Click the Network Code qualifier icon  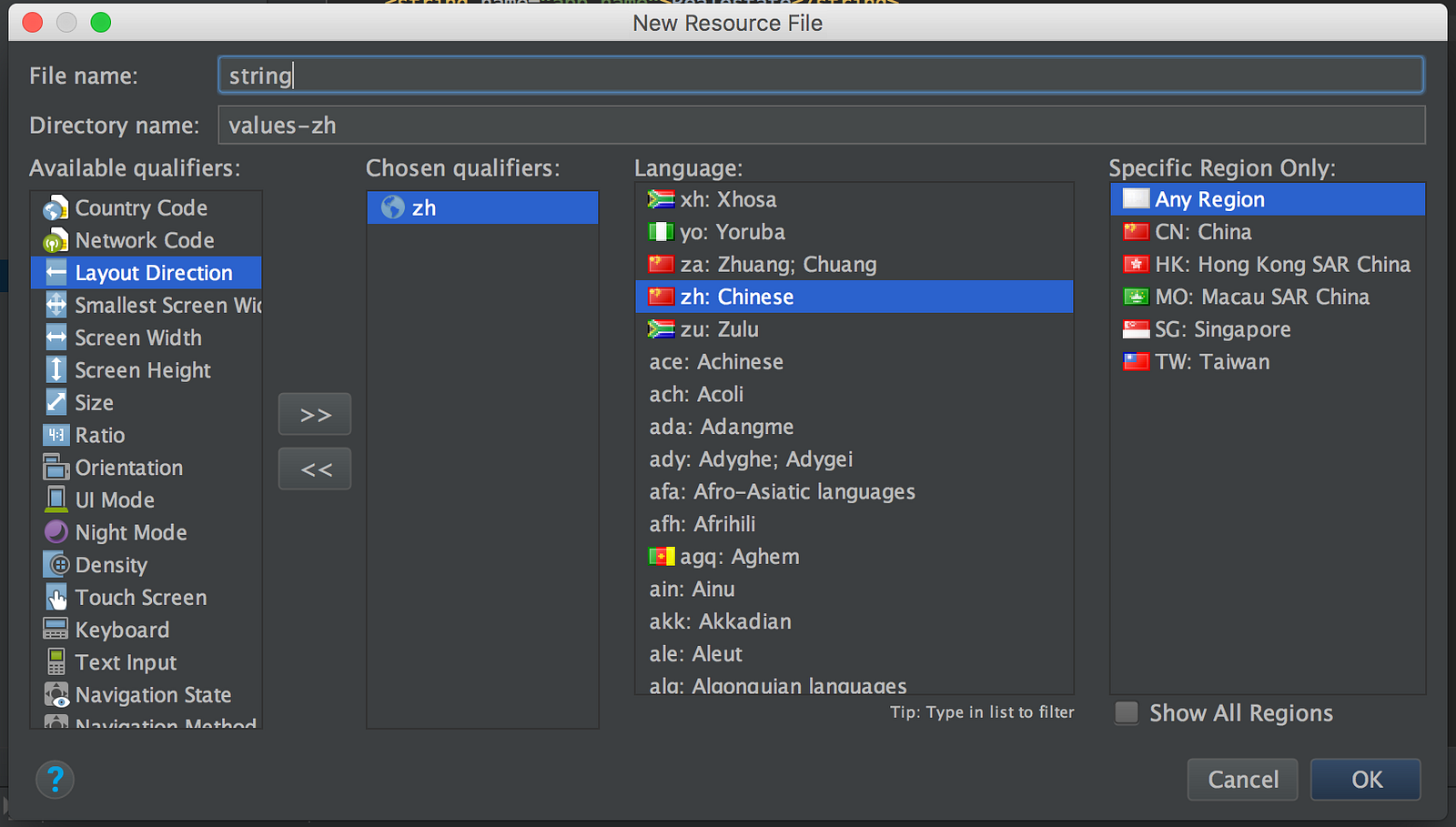coord(56,241)
